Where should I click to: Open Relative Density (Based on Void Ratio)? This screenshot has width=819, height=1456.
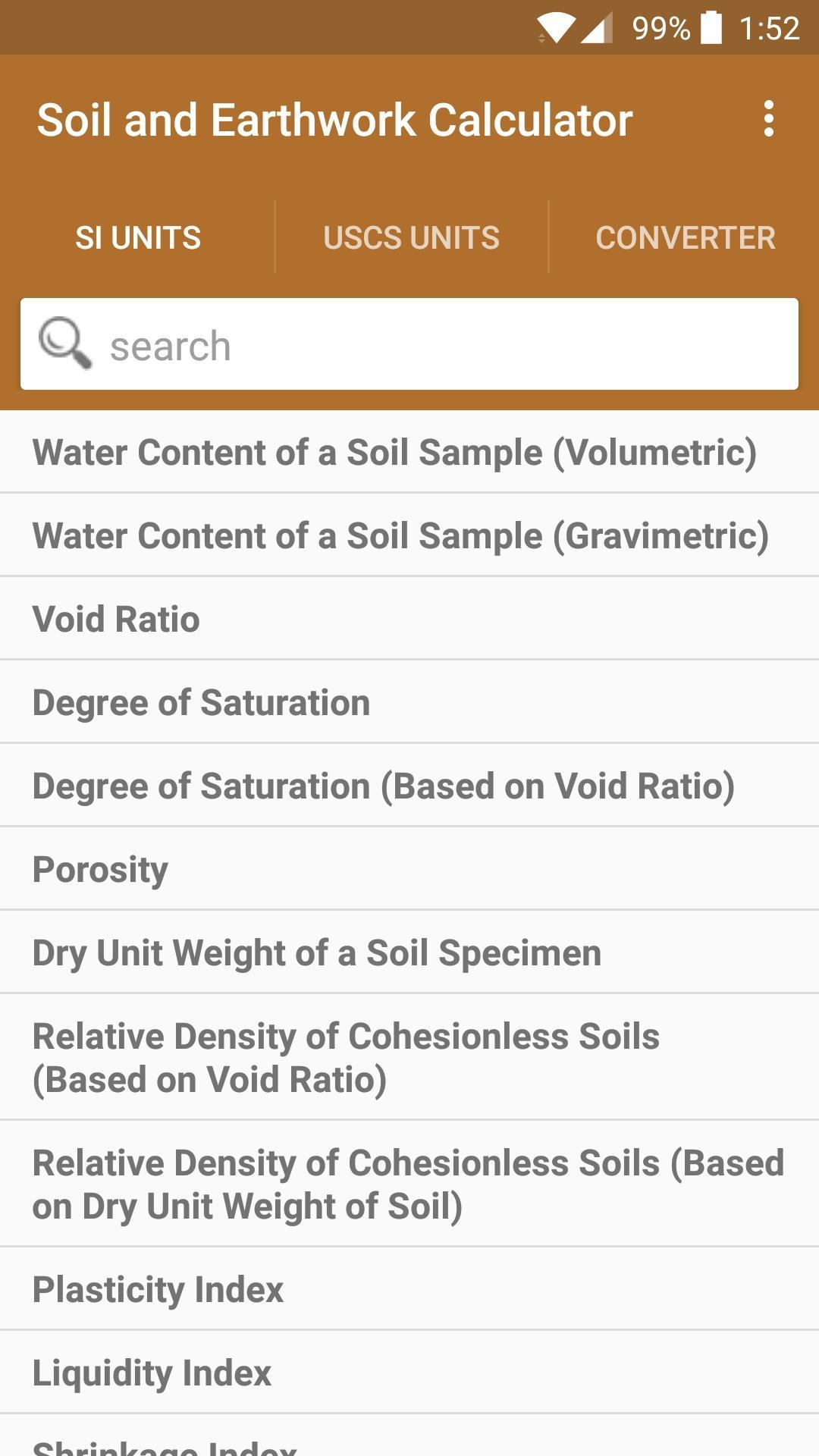point(409,1057)
